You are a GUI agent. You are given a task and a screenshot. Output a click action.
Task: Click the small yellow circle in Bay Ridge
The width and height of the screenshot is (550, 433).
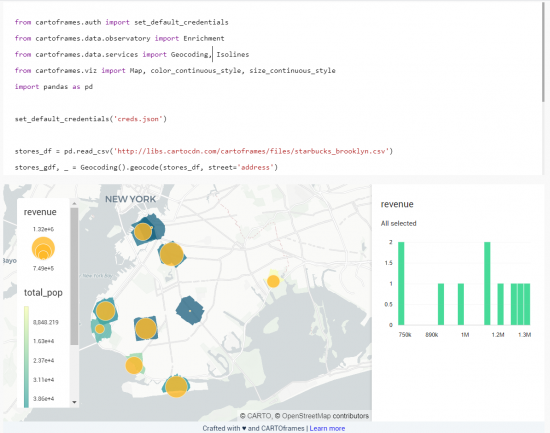[100, 329]
